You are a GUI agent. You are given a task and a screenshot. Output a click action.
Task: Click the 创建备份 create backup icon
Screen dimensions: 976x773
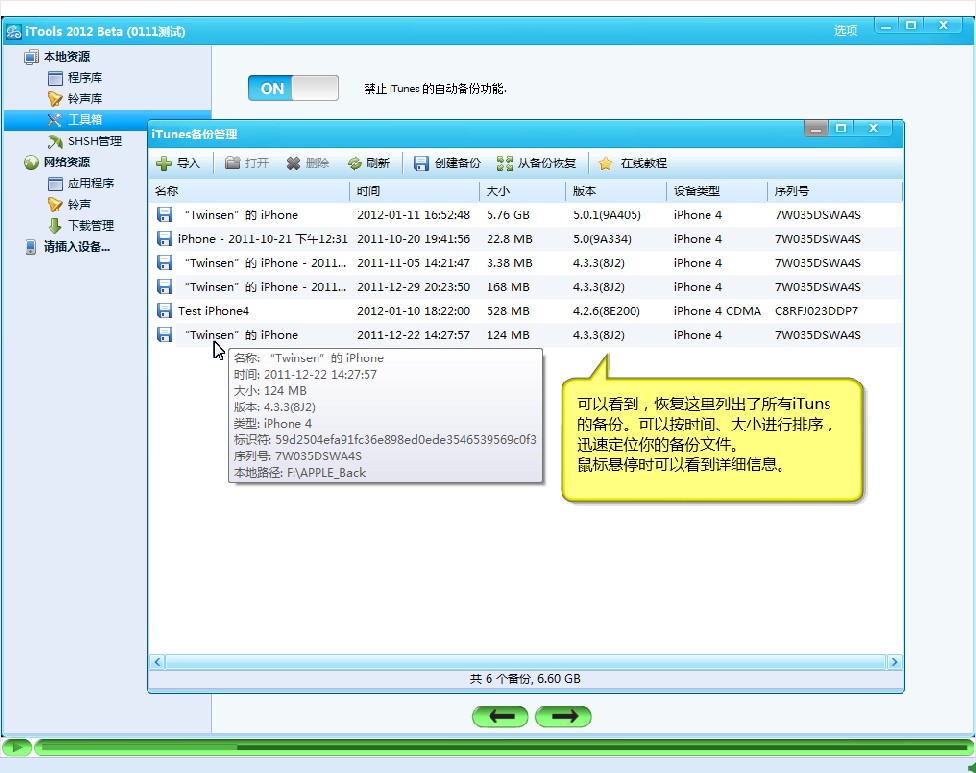[421, 163]
